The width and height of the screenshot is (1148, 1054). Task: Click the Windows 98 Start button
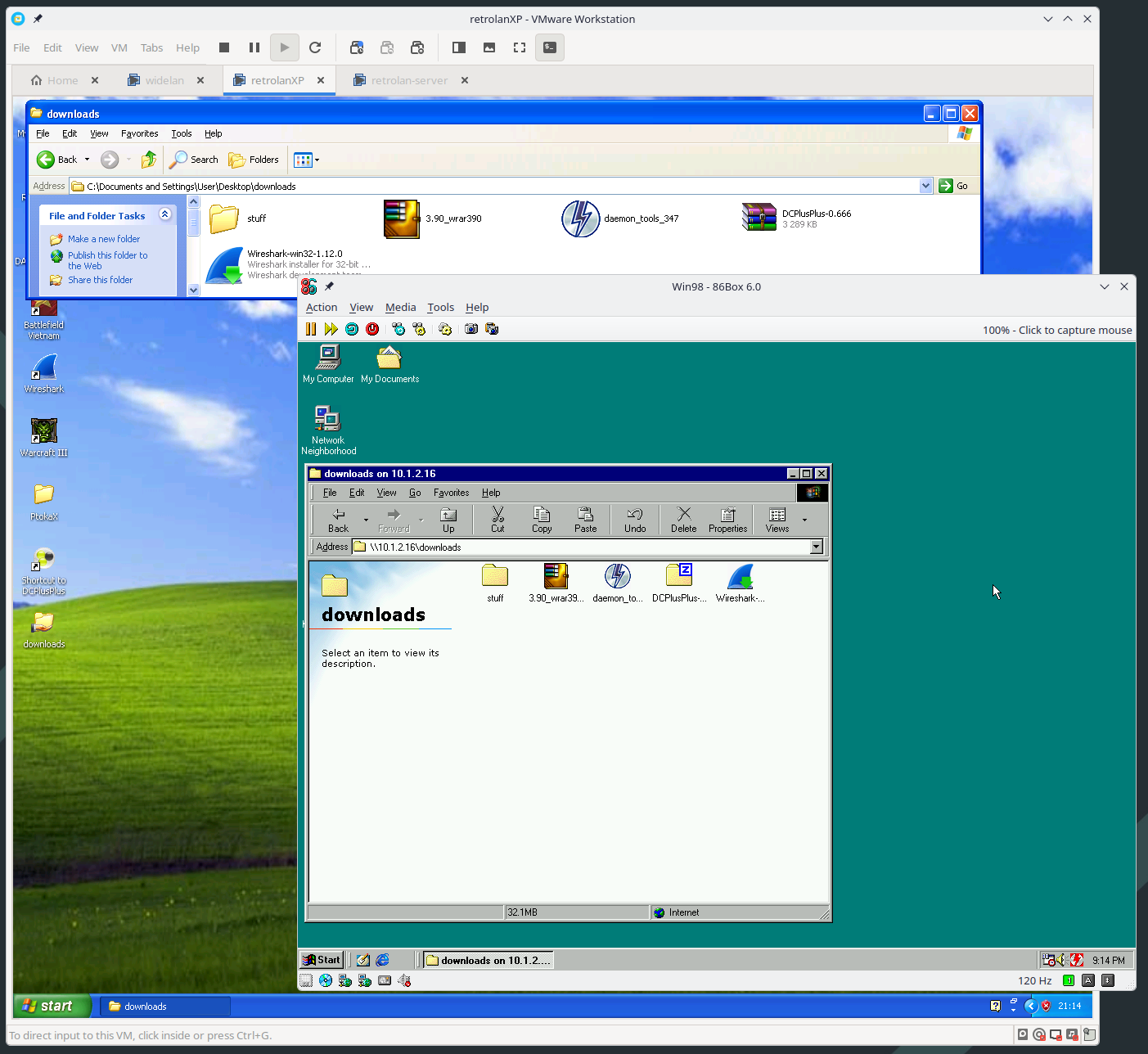pos(321,960)
